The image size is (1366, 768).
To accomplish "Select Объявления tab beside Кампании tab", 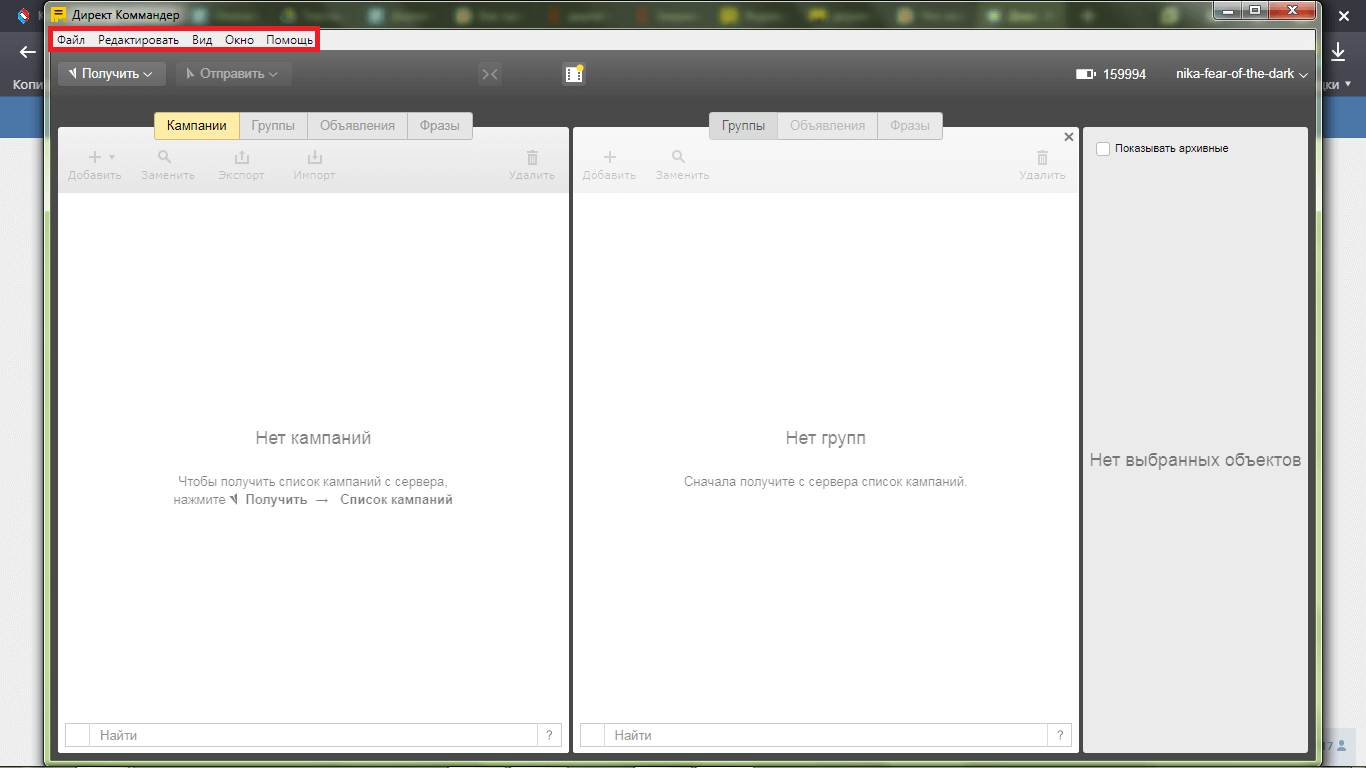I will 357,126.
